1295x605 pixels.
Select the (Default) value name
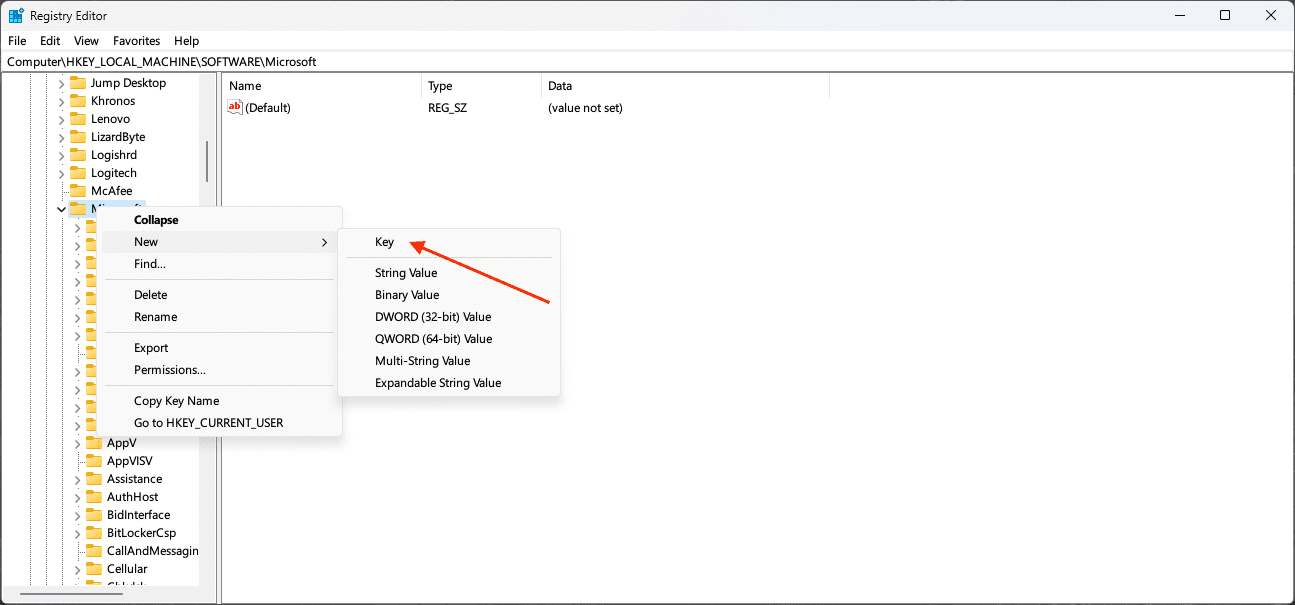point(268,108)
